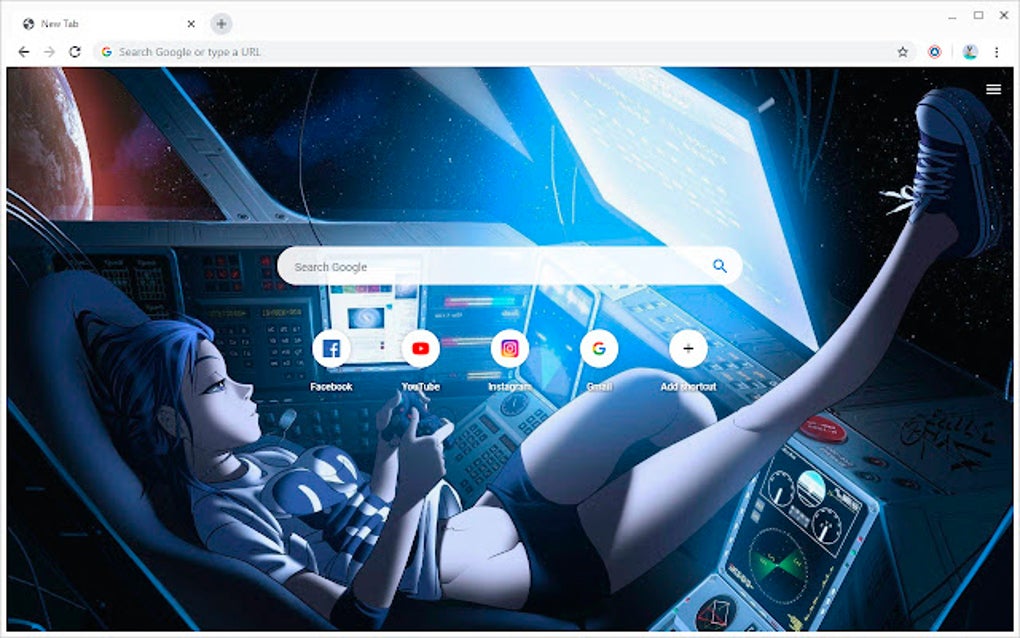The height and width of the screenshot is (638, 1020).
Task: Open the extension icon beside the bookmark star
Action: tap(935, 52)
